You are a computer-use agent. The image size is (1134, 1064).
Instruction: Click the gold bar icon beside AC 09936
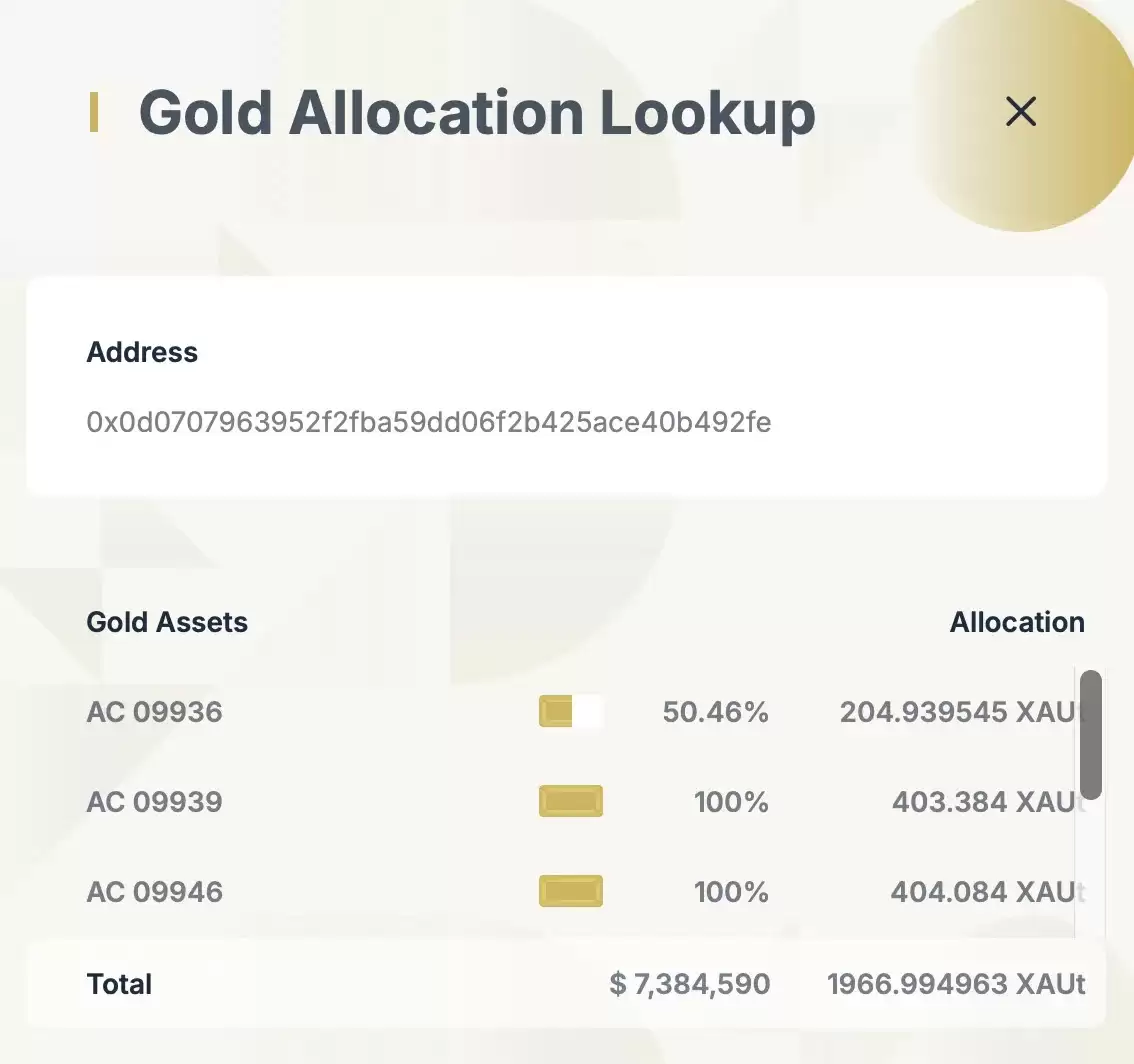click(570, 711)
